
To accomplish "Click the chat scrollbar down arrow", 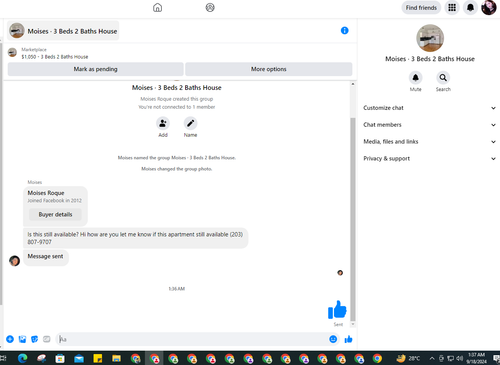I will (x=353, y=324).
